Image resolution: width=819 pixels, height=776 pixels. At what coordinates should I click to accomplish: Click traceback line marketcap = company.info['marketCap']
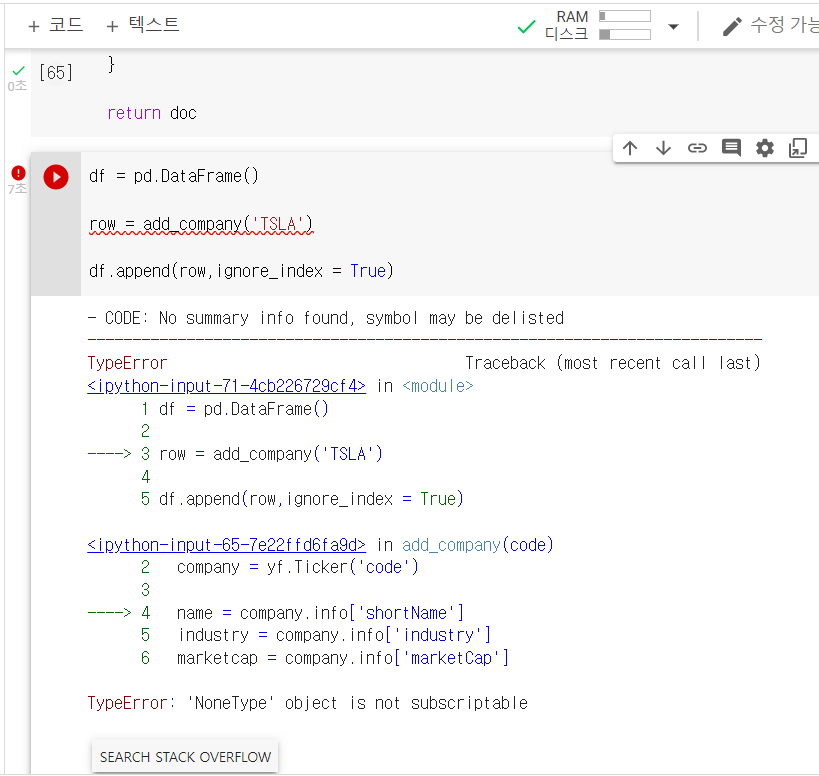coord(343,658)
